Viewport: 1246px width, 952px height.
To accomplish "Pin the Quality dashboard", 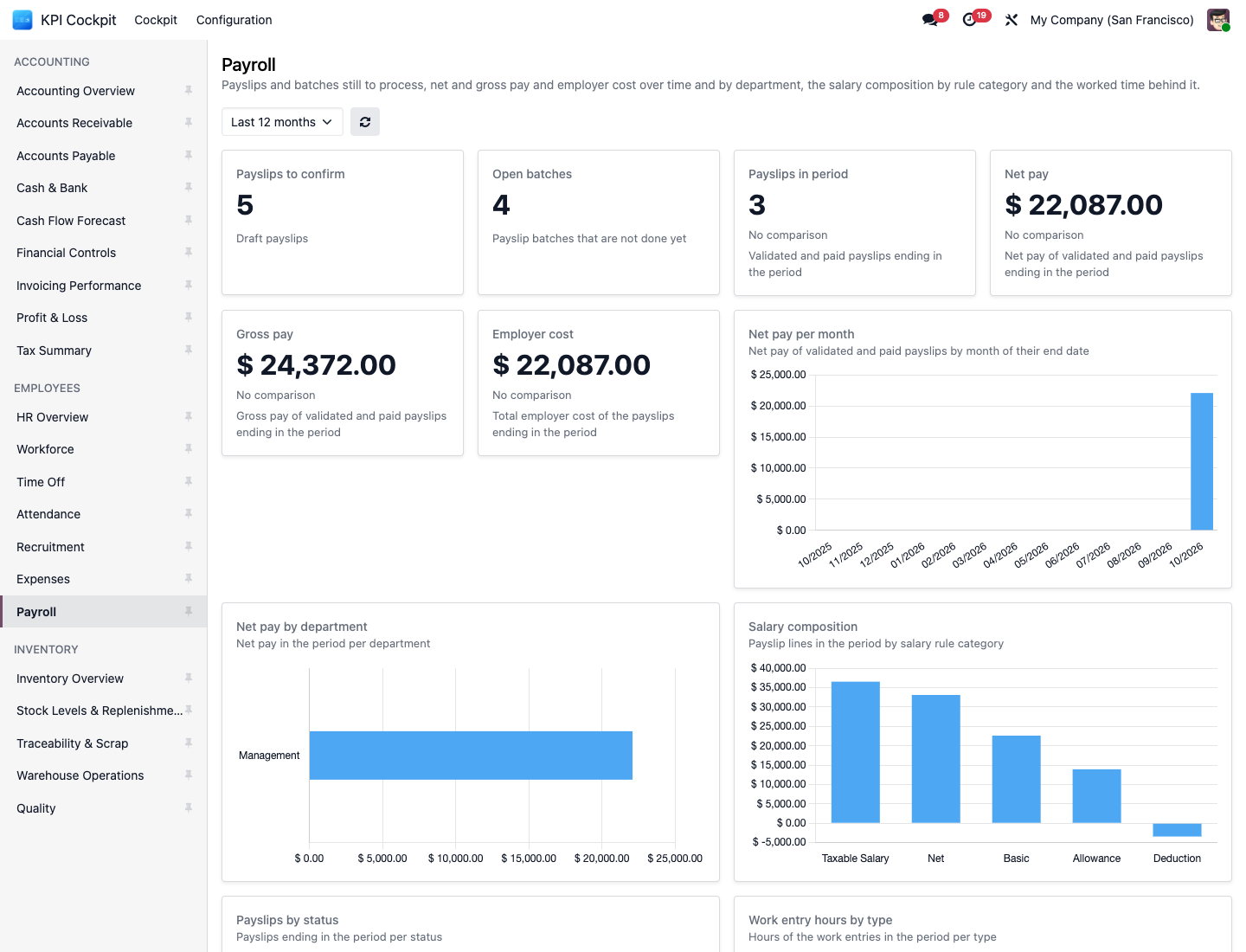I will (x=189, y=808).
